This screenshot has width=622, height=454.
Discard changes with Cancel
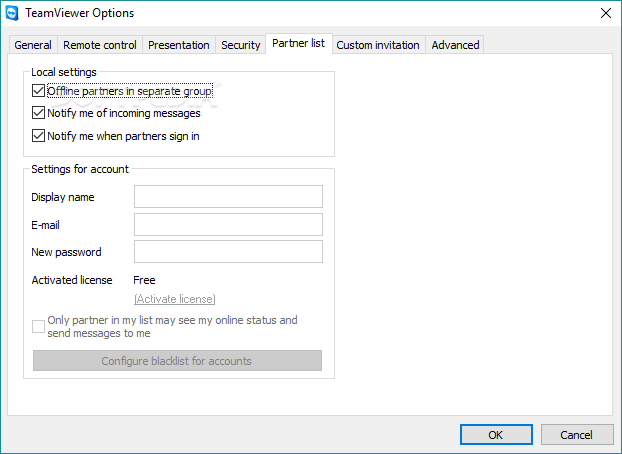click(577, 435)
